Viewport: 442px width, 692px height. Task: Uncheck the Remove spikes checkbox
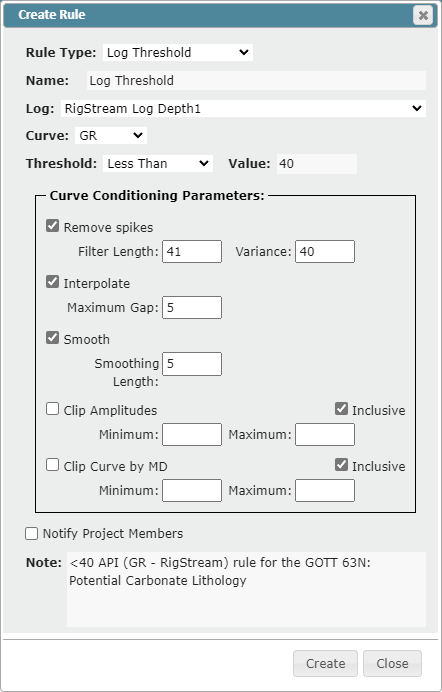point(52,226)
